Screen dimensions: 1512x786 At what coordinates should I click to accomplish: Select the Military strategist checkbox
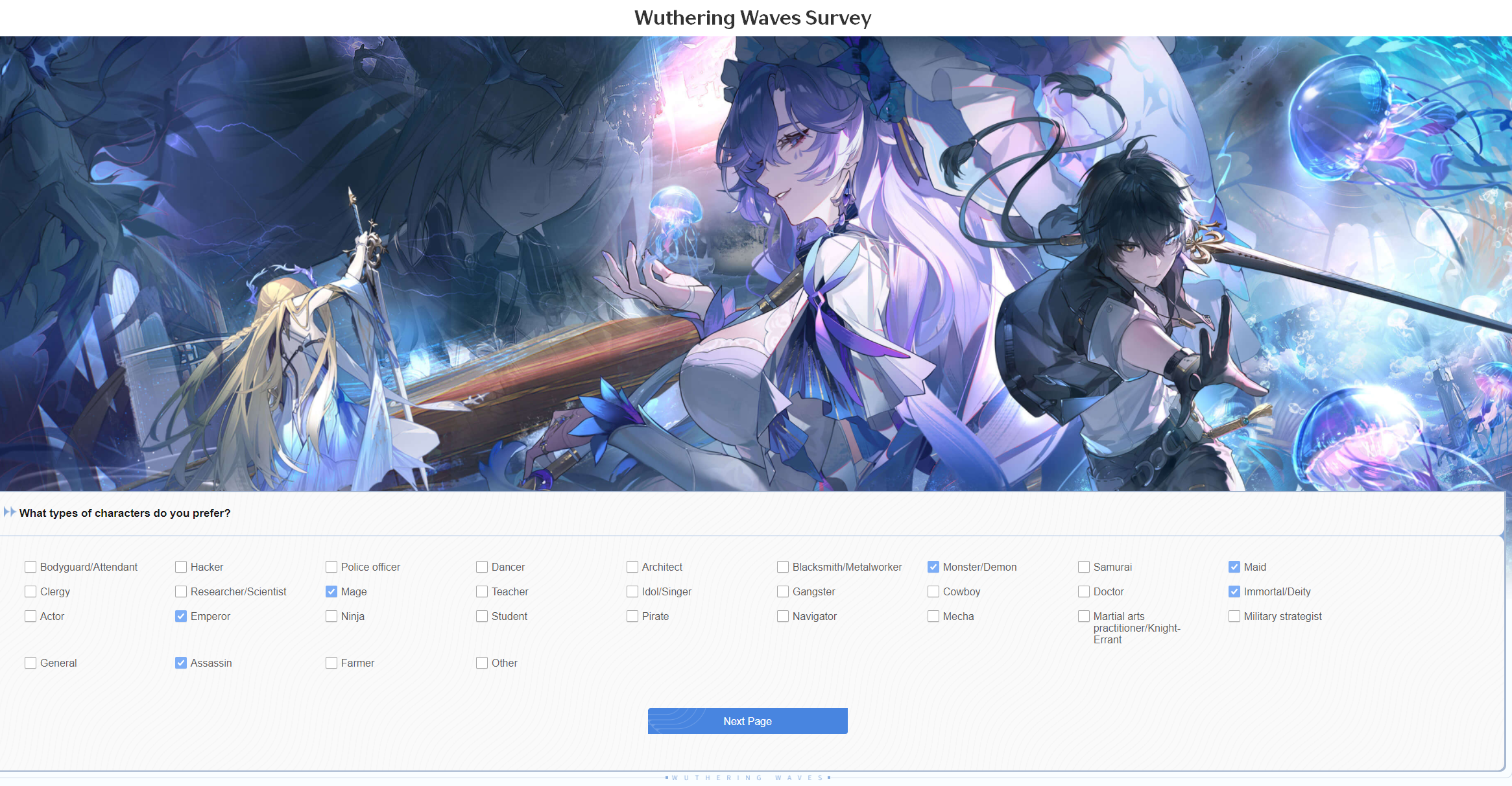[x=1234, y=616]
